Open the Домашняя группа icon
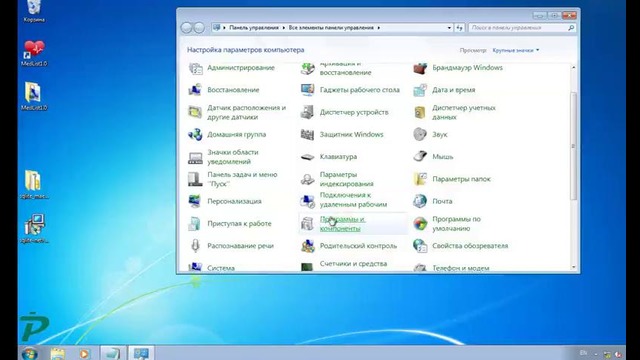The width and height of the screenshot is (640, 360). (195, 134)
